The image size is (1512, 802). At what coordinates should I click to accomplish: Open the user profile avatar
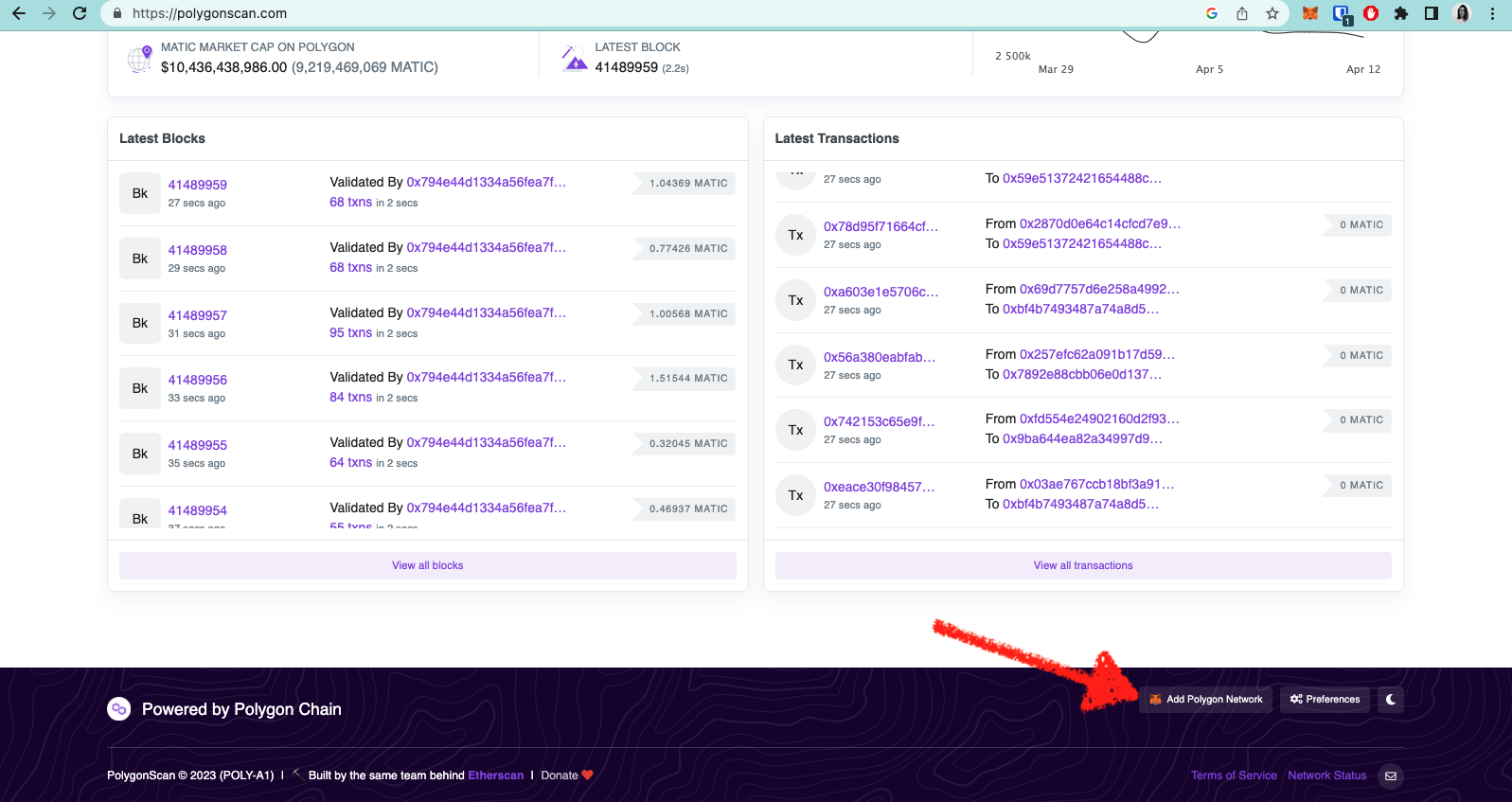tap(1463, 13)
